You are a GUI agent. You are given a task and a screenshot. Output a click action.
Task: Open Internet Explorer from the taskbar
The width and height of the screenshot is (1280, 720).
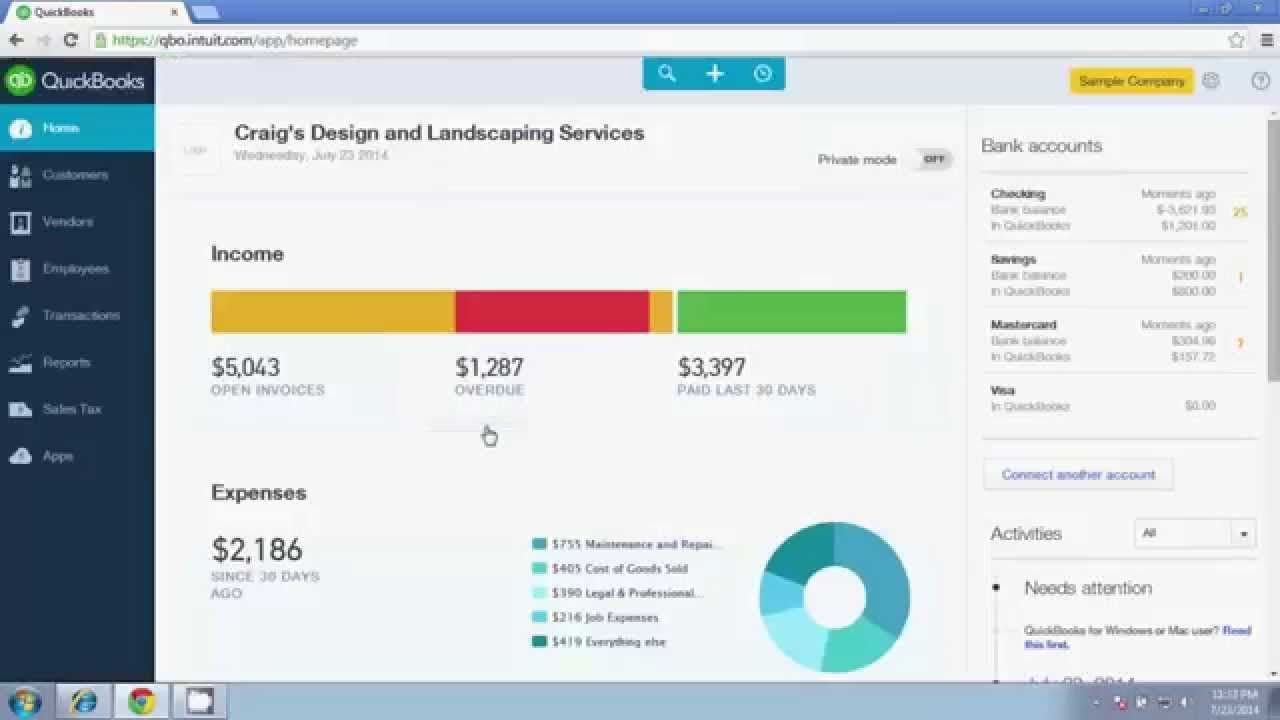83,701
